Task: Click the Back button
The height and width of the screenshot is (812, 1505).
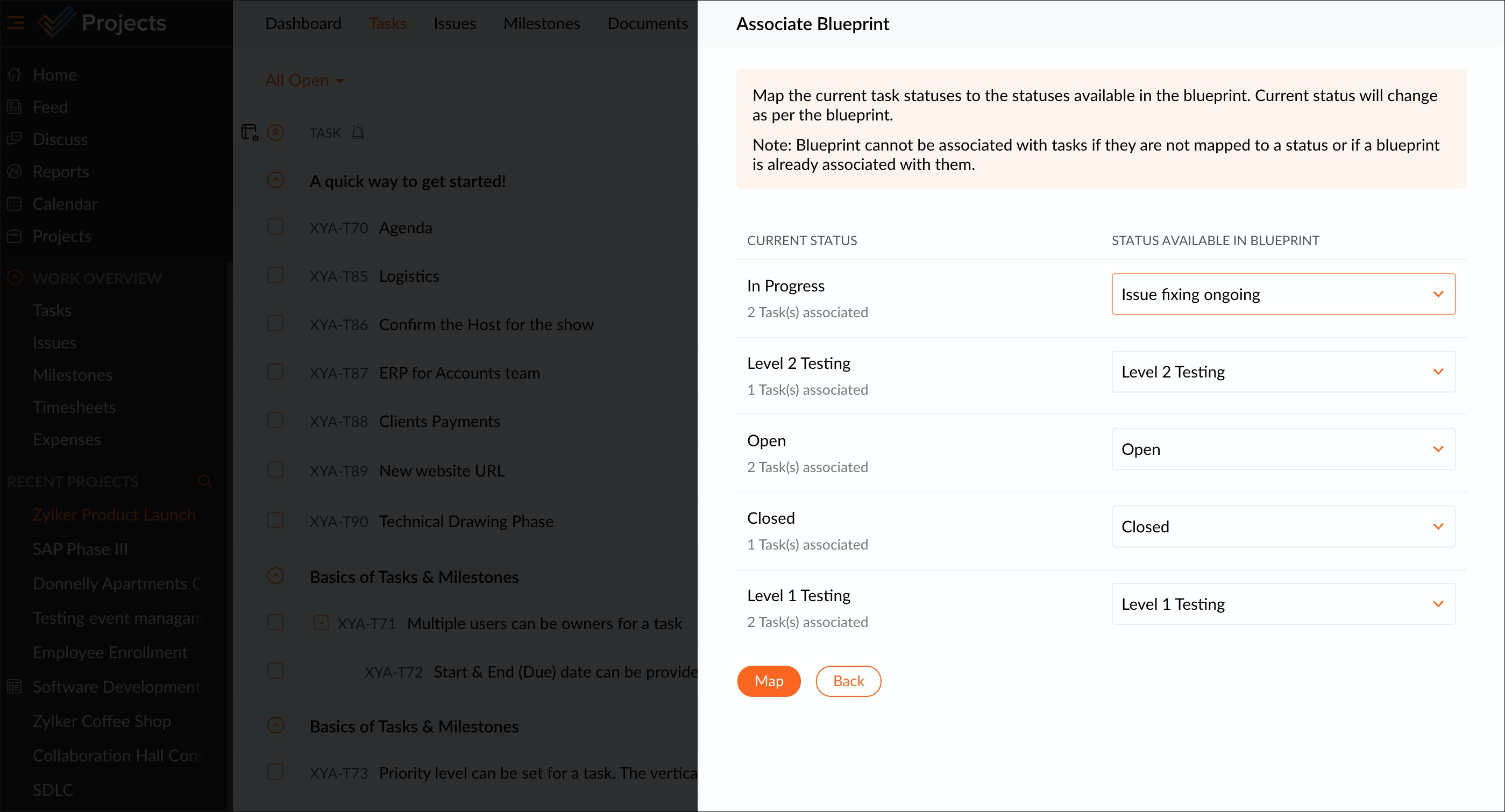Action: [x=848, y=681]
